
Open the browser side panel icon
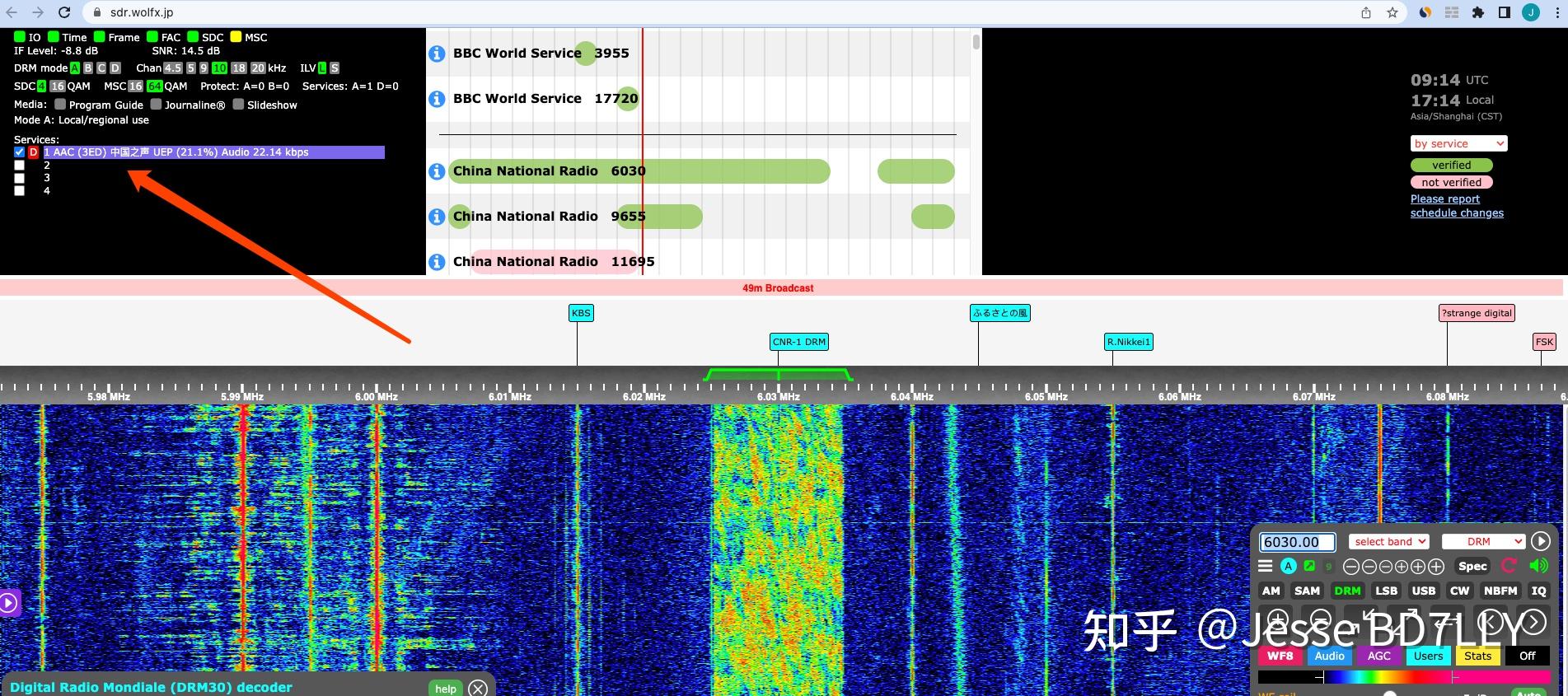1505,12
